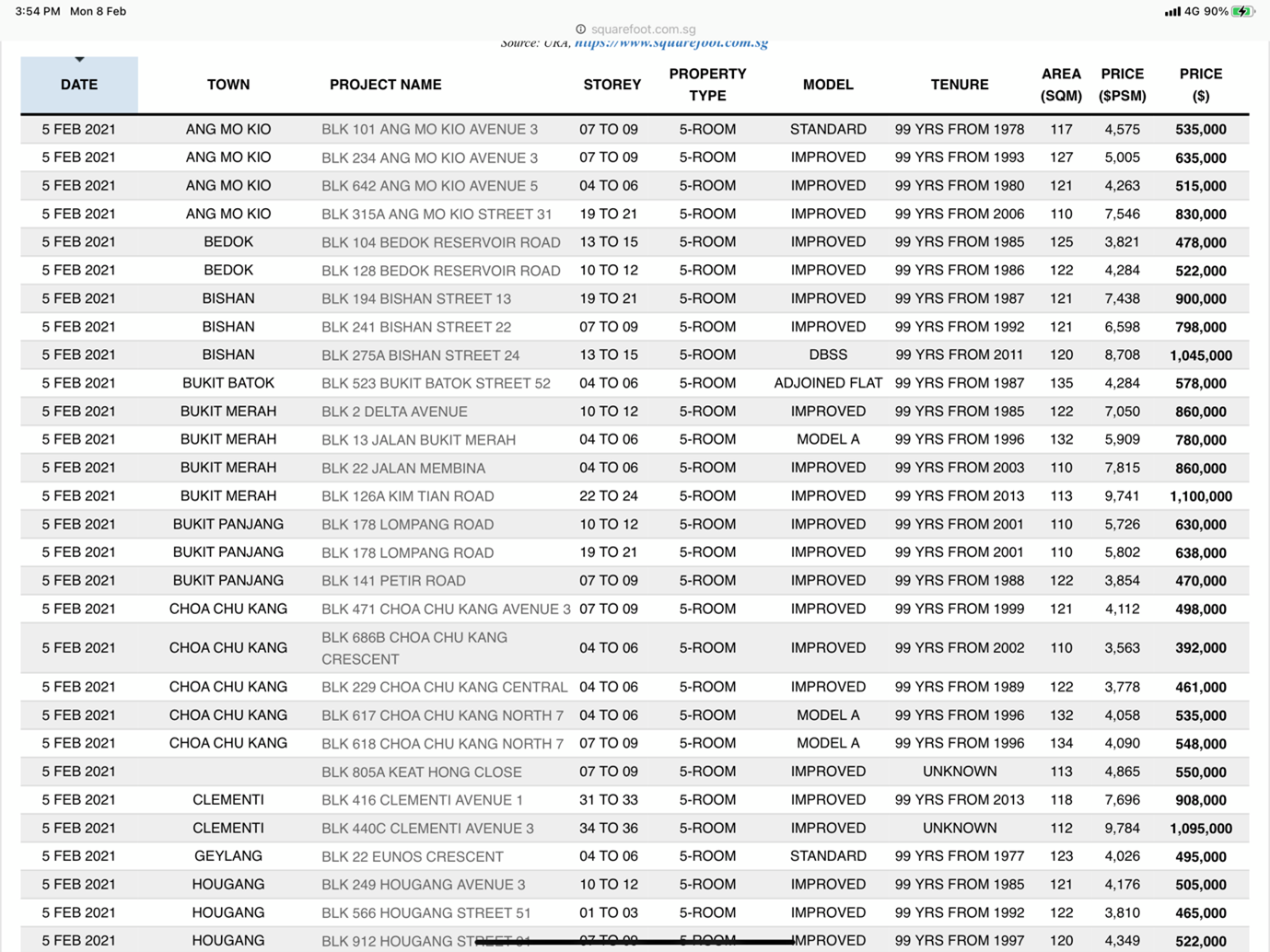Tap the home indicator bar at bottom
The width and height of the screenshot is (1270, 952).
635,942
